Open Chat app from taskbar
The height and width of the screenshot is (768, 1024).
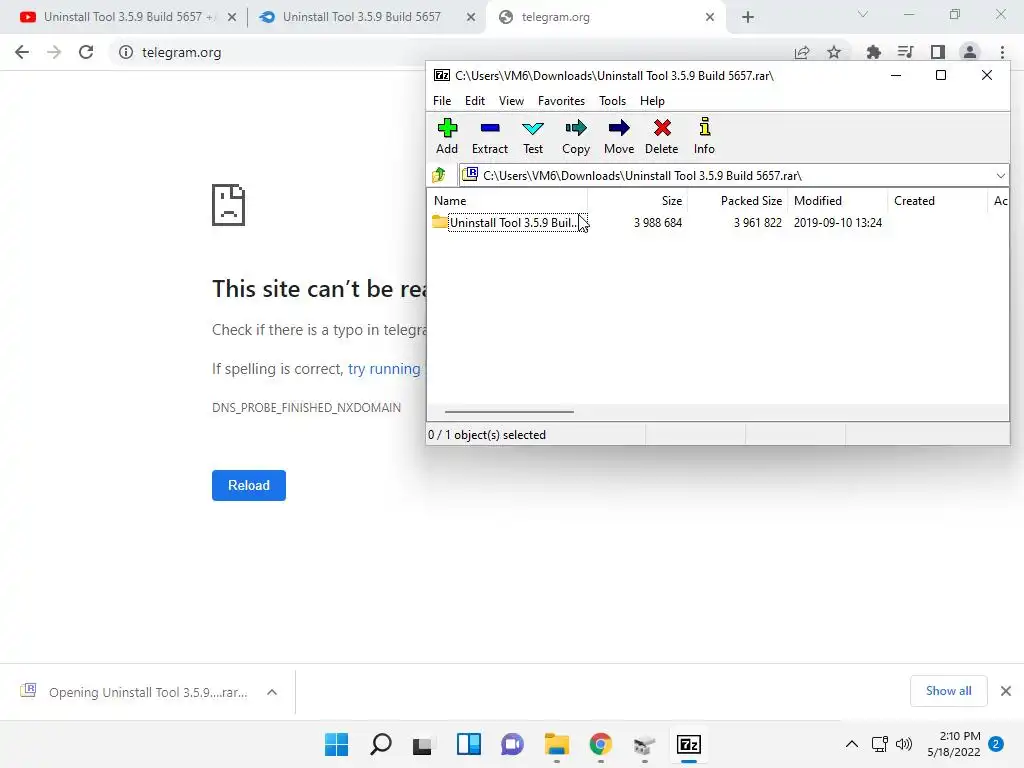[513, 744]
